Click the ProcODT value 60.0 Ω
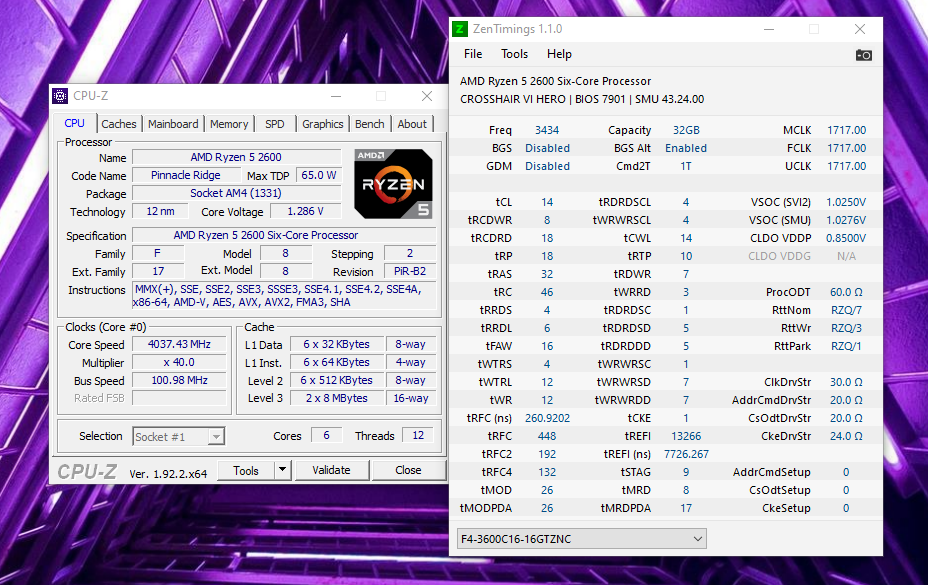Viewport: 928px width, 585px height. point(846,292)
